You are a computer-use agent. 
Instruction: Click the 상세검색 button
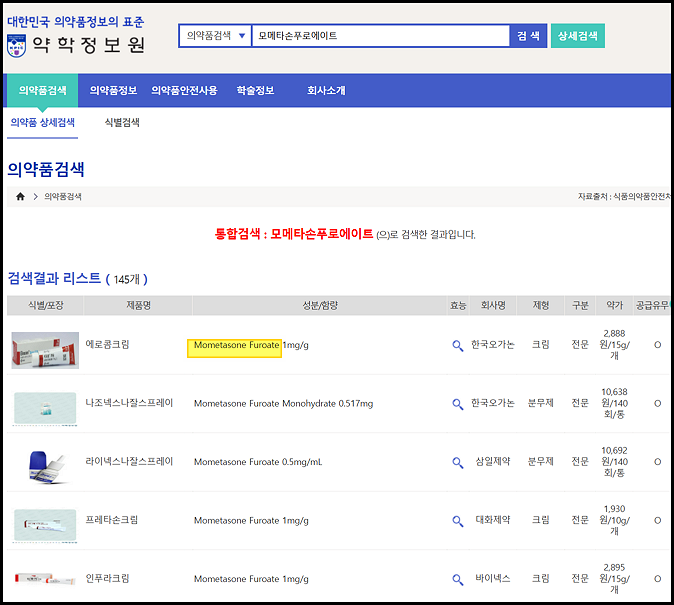pyautogui.click(x=577, y=36)
